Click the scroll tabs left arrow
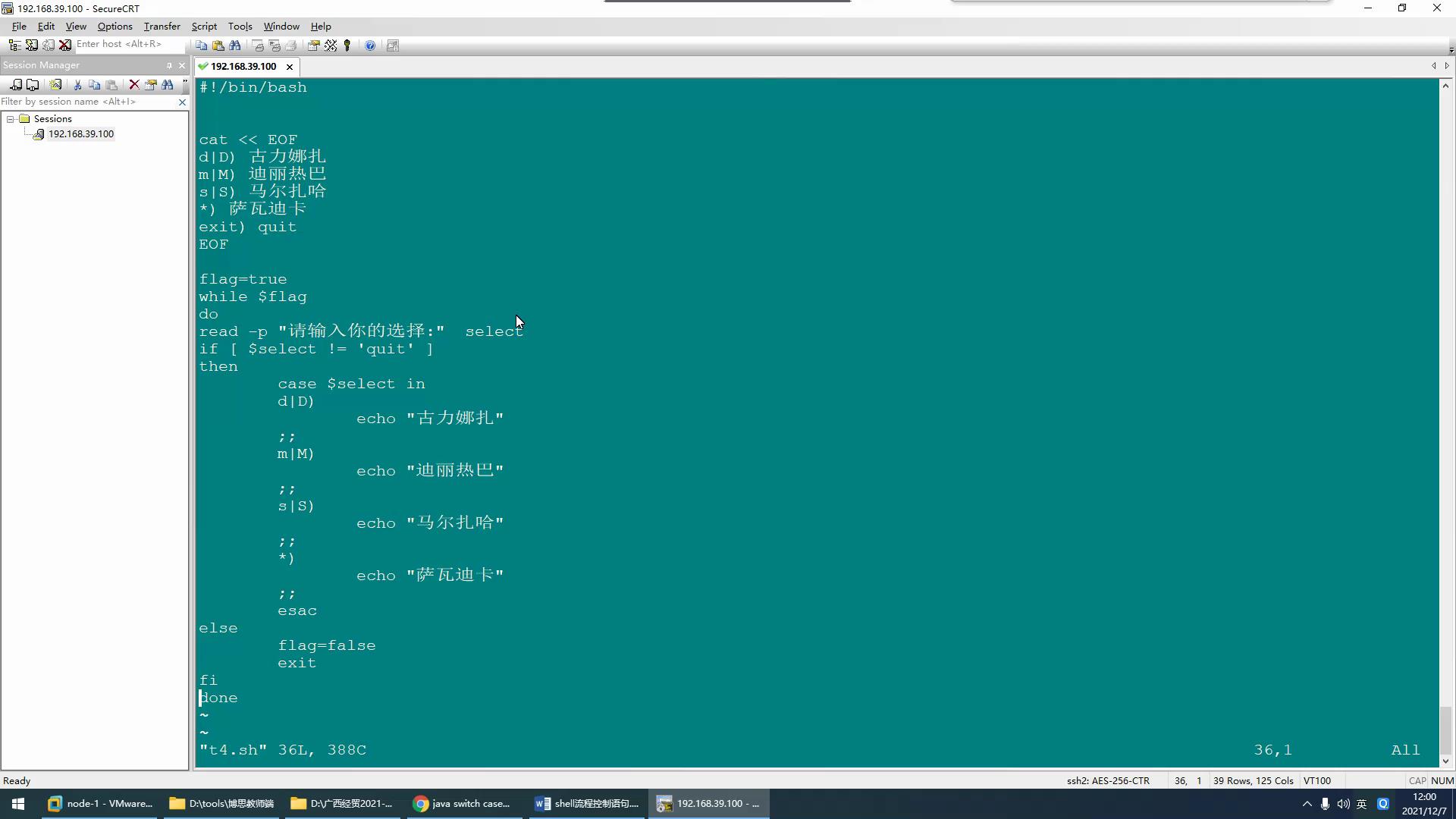Screen dimensions: 1456x819 [1433, 66]
